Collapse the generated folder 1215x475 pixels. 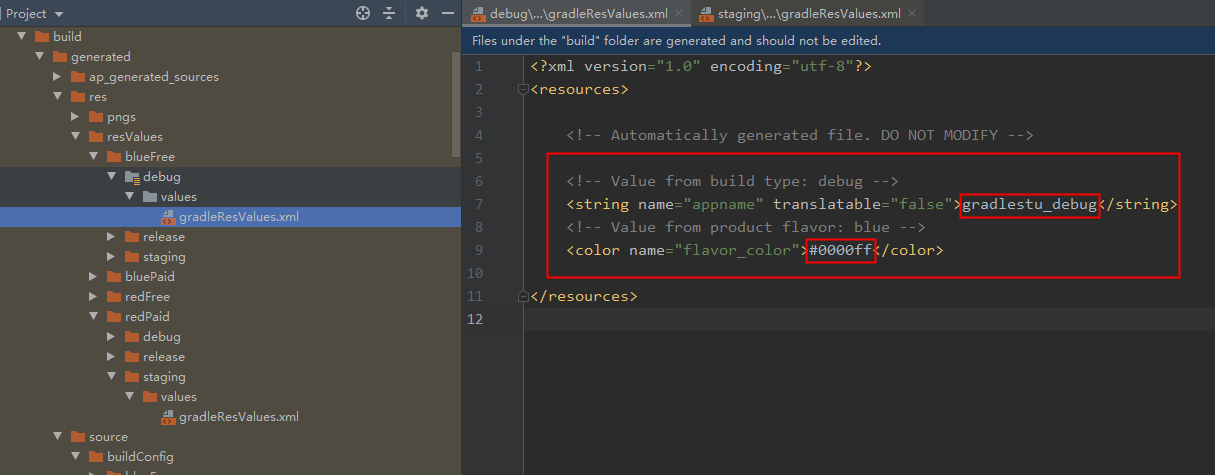(41, 57)
